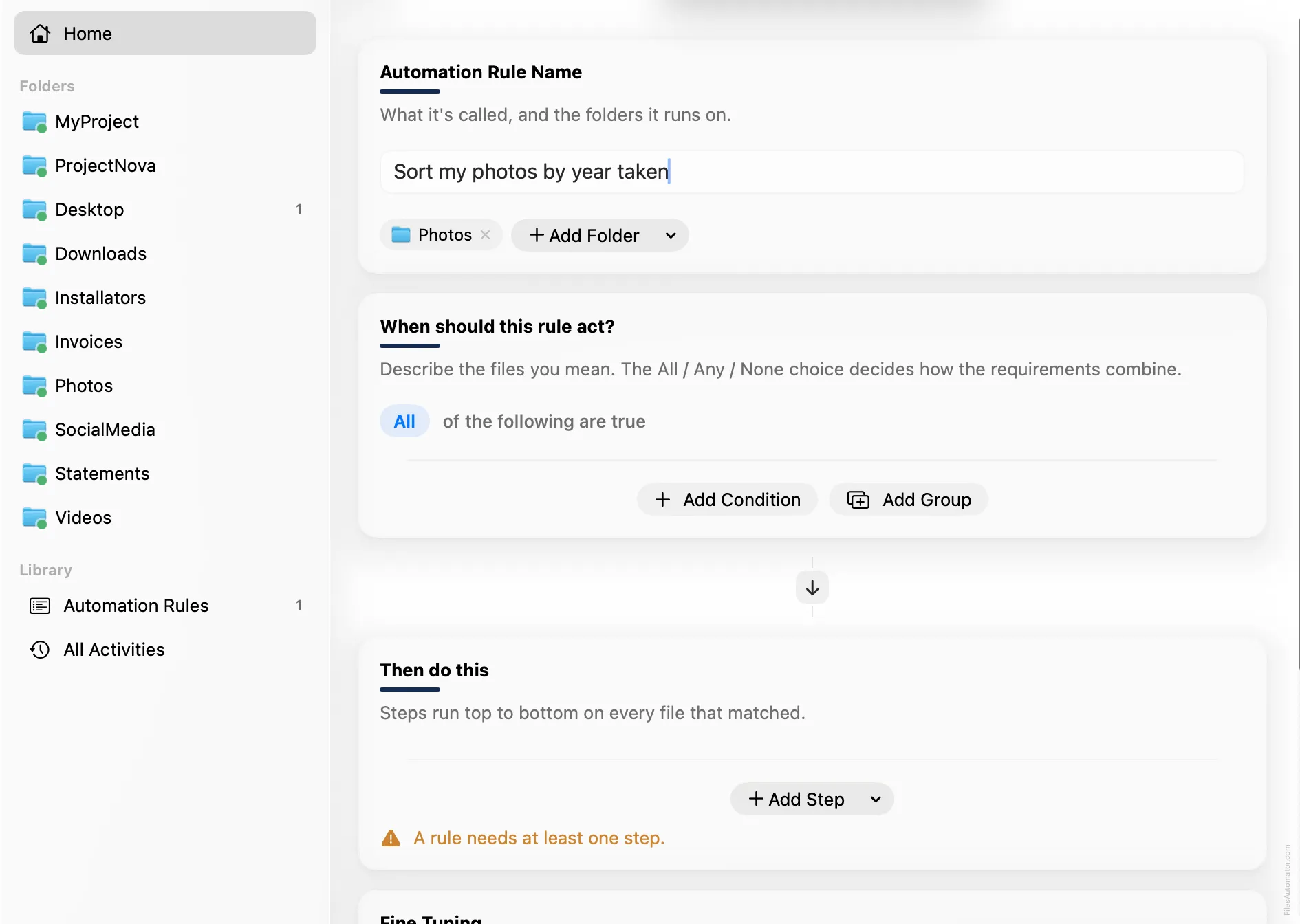
Task: Select the SocialMedia folder label
Action: click(x=105, y=430)
